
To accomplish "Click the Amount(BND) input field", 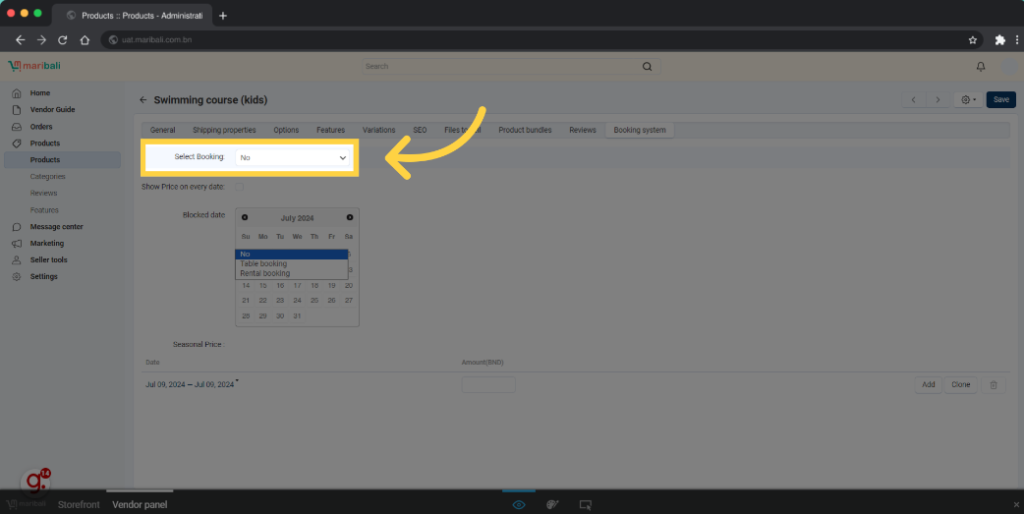I will pos(488,385).
